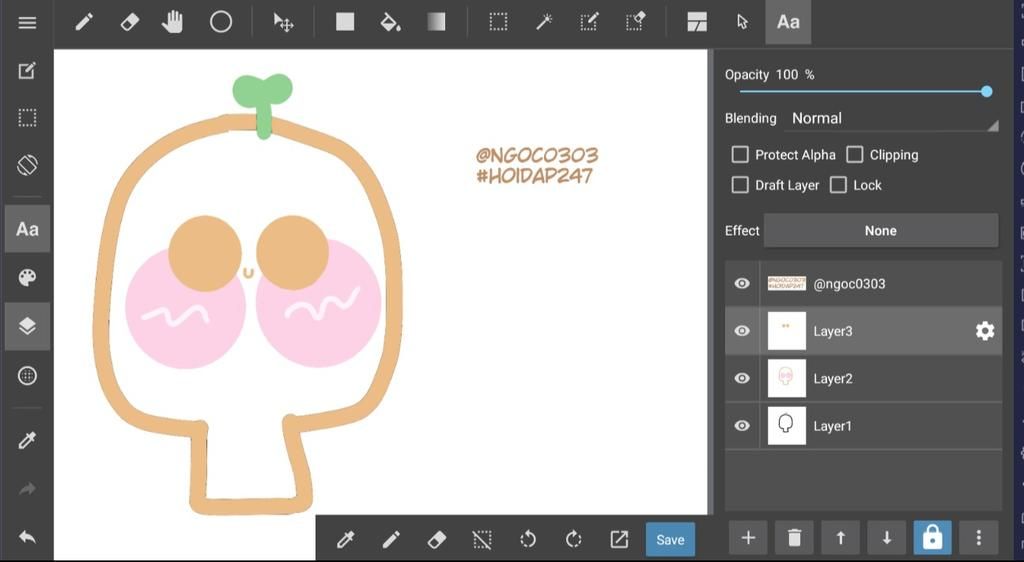Open the Blending mode Normal dropdown

tap(893, 119)
